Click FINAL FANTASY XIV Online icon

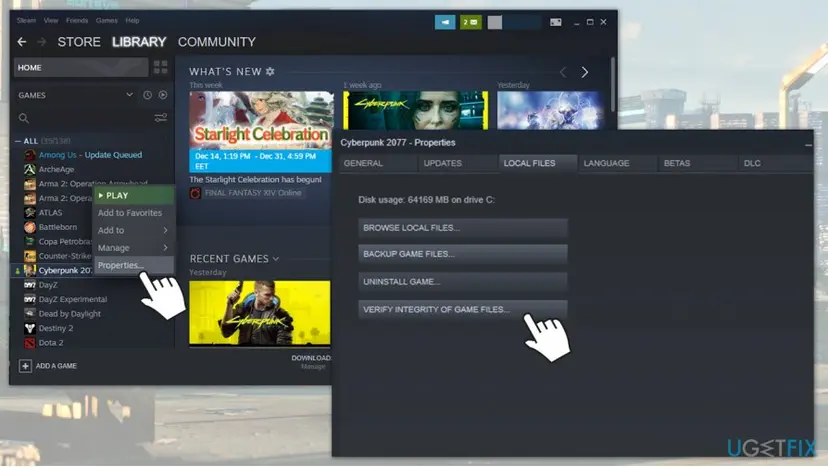pos(195,193)
